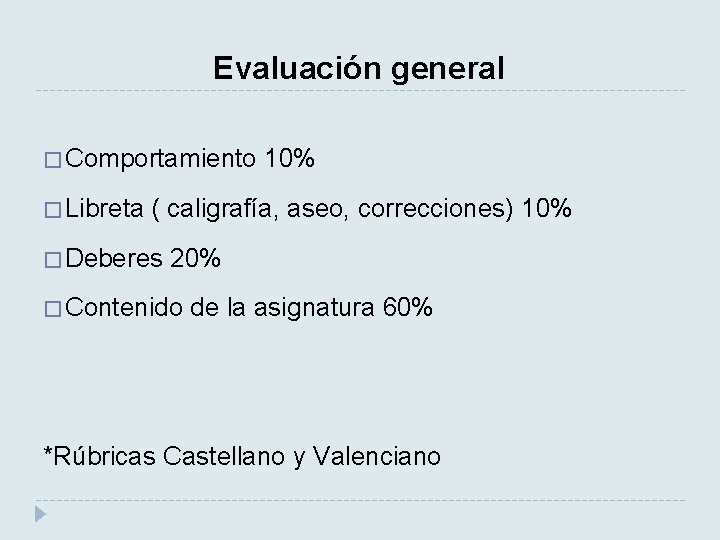Click the word Deberes
Viewport: 720px width, 540px height.
tap(116, 258)
